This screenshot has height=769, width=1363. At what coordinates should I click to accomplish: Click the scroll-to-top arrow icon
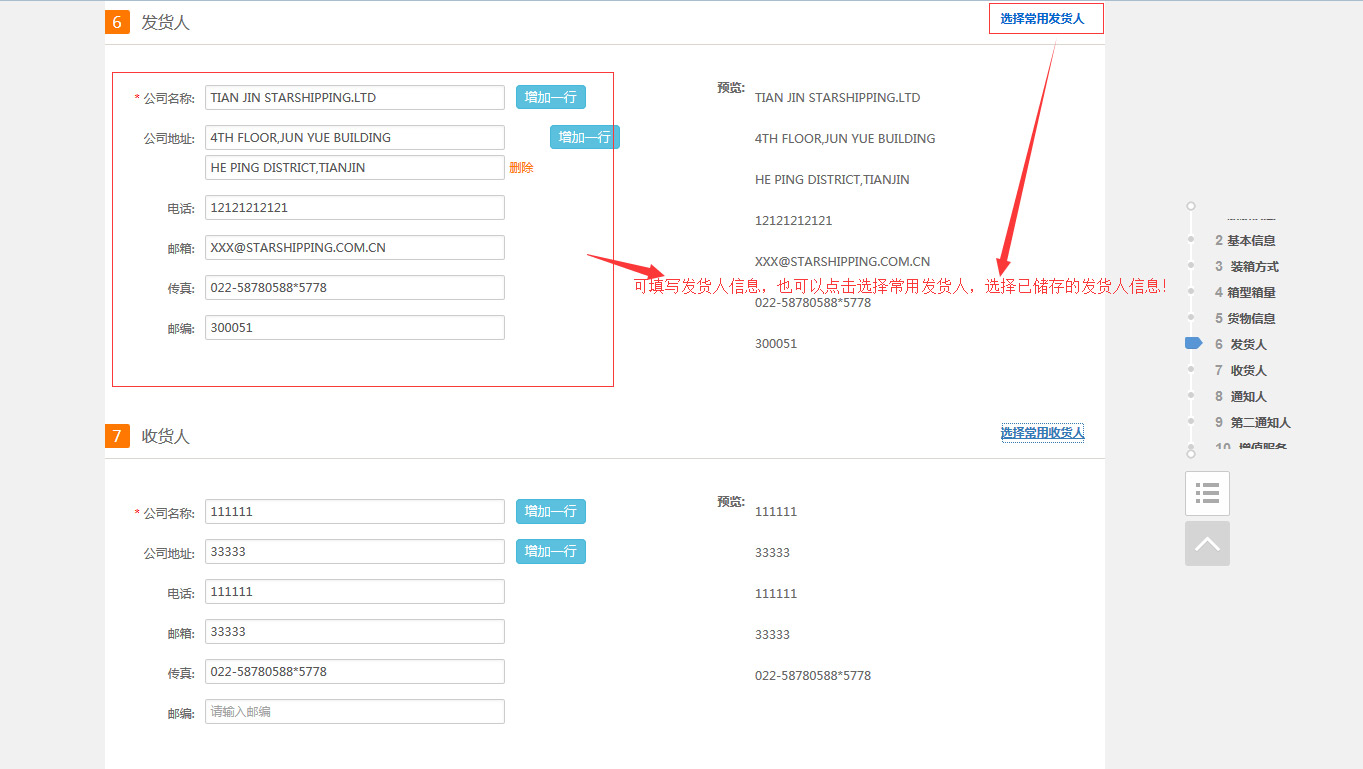tap(1207, 544)
